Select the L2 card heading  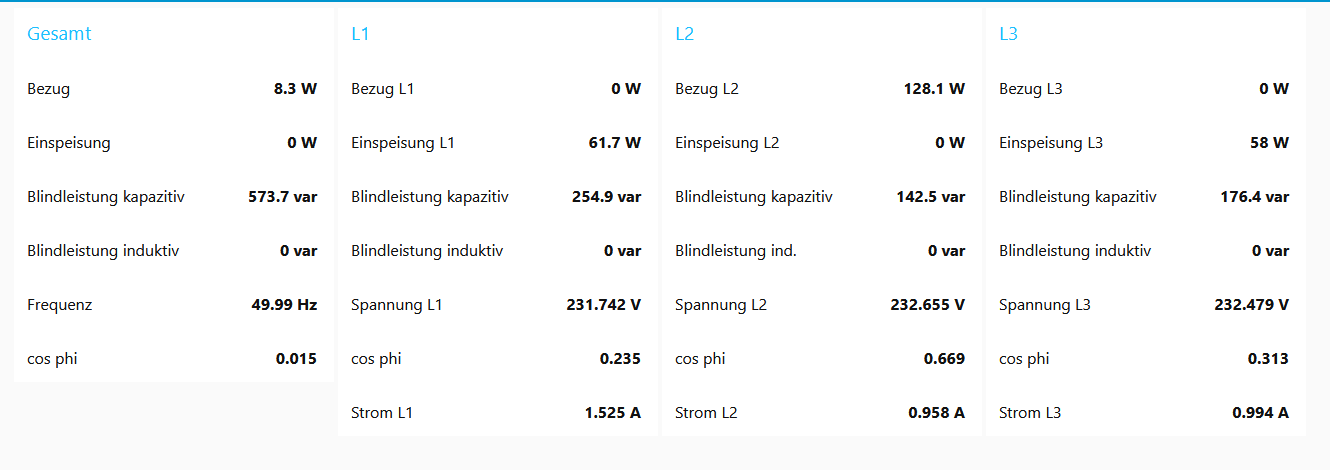point(684,34)
